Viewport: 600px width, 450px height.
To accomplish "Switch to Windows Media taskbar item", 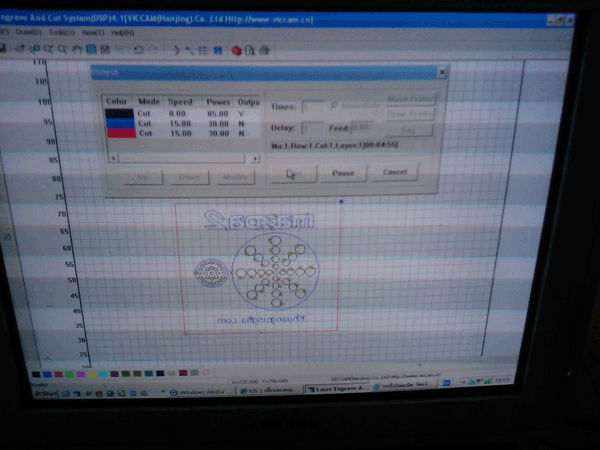I will (x=201, y=392).
